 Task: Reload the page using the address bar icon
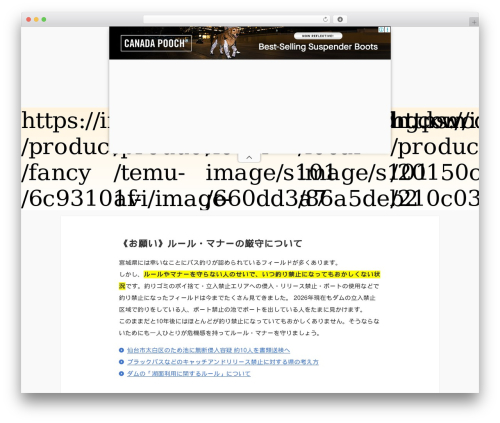[325, 20]
